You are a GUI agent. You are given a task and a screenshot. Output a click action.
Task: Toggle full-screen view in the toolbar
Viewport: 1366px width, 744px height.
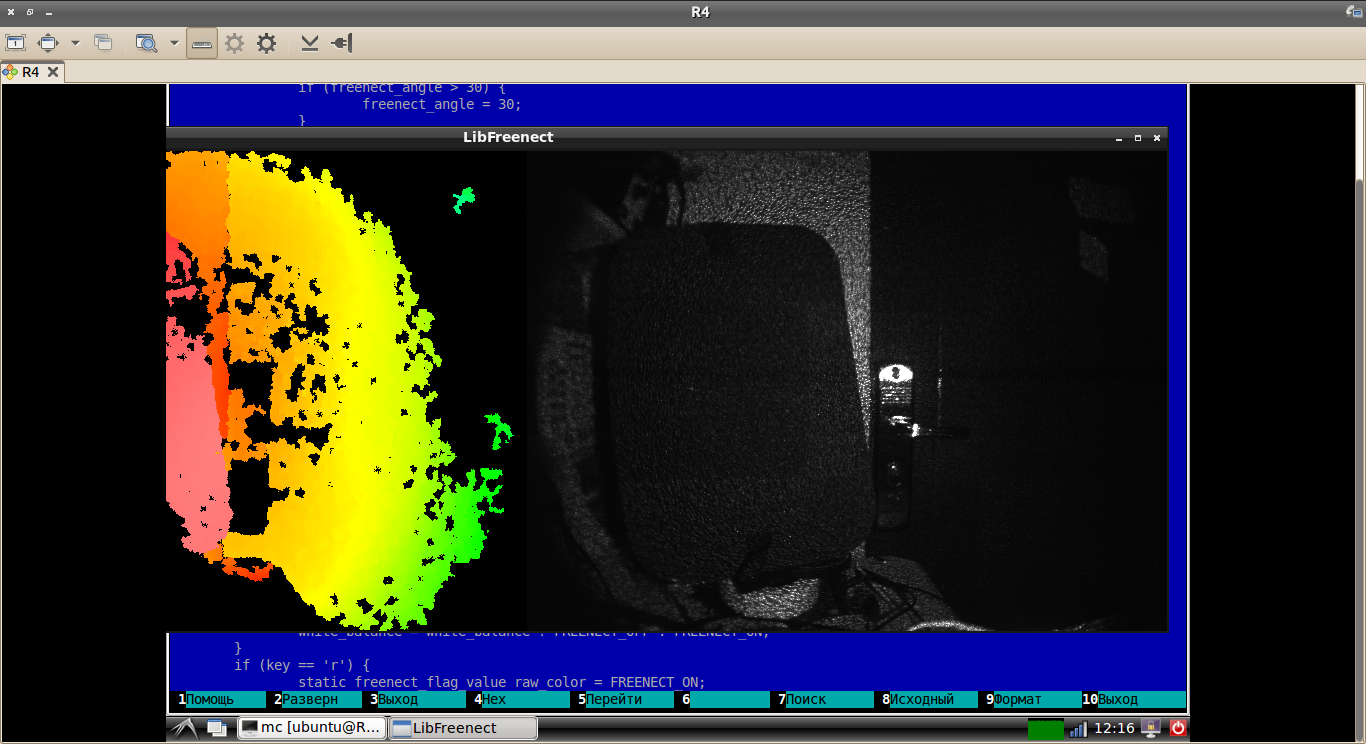coord(48,43)
